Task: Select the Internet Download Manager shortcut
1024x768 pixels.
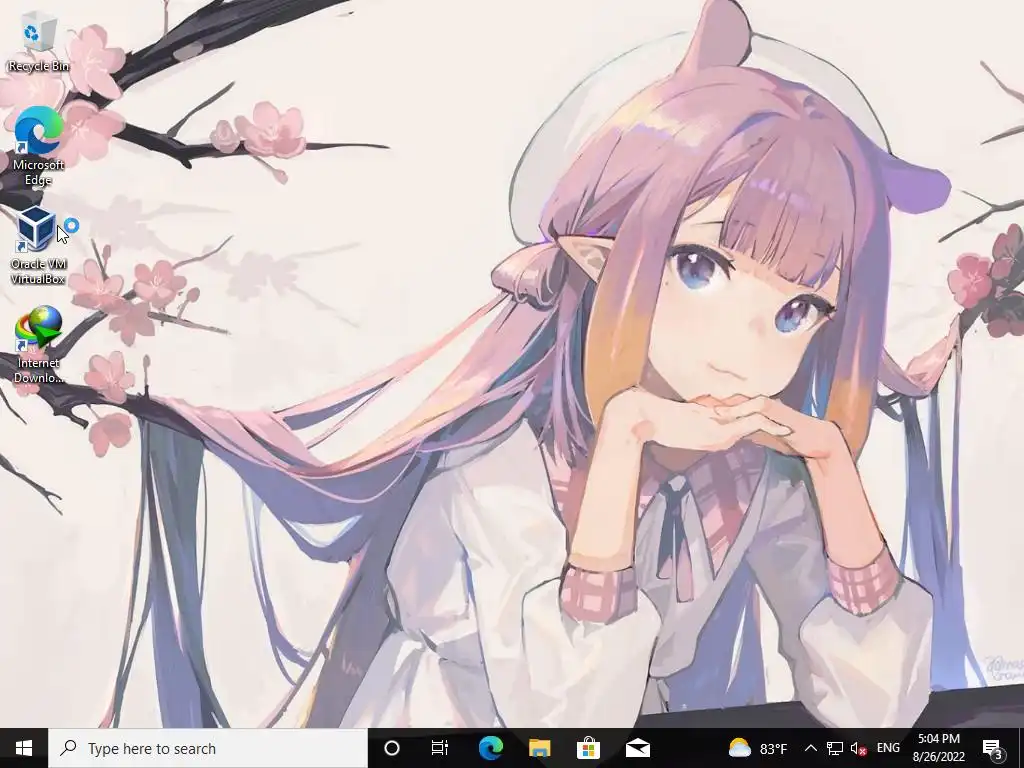Action: (x=38, y=345)
